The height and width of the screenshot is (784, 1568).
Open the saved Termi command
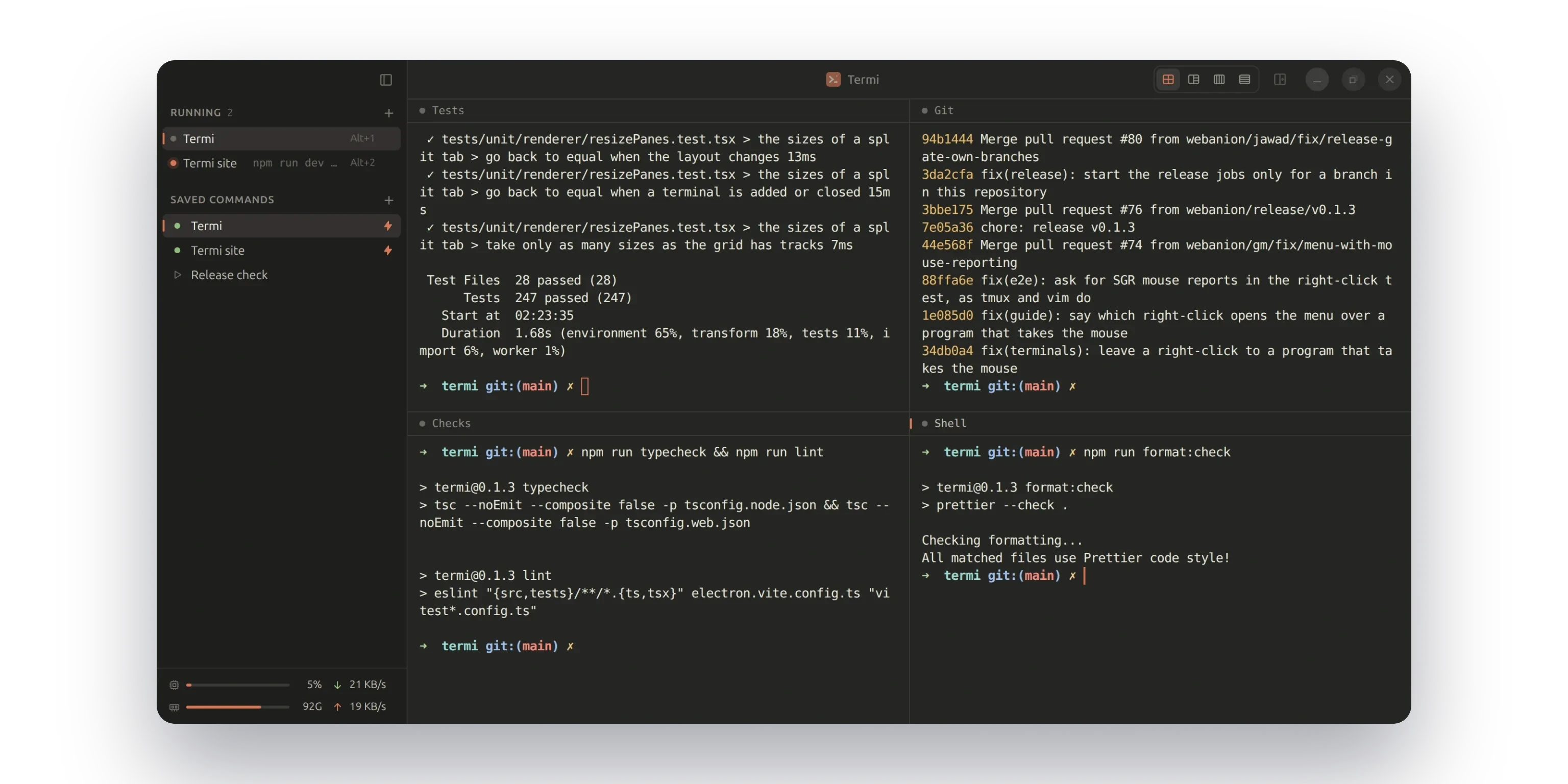pyautogui.click(x=281, y=226)
